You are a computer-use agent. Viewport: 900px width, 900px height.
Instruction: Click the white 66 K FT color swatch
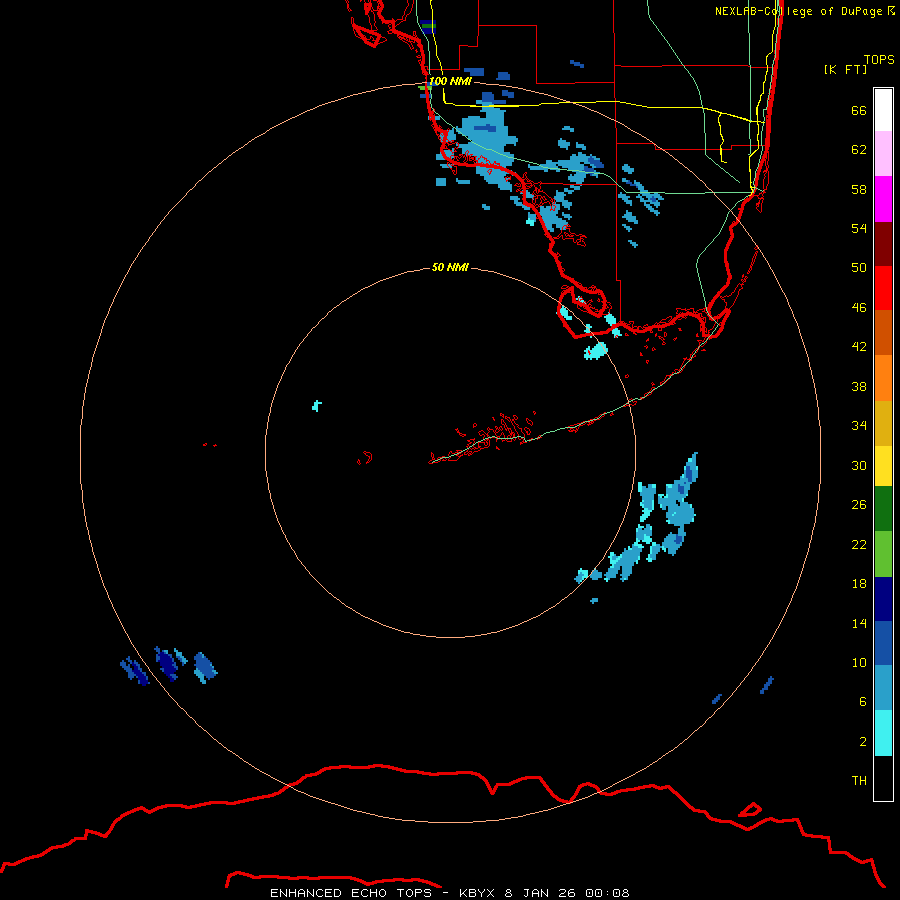coord(883,110)
